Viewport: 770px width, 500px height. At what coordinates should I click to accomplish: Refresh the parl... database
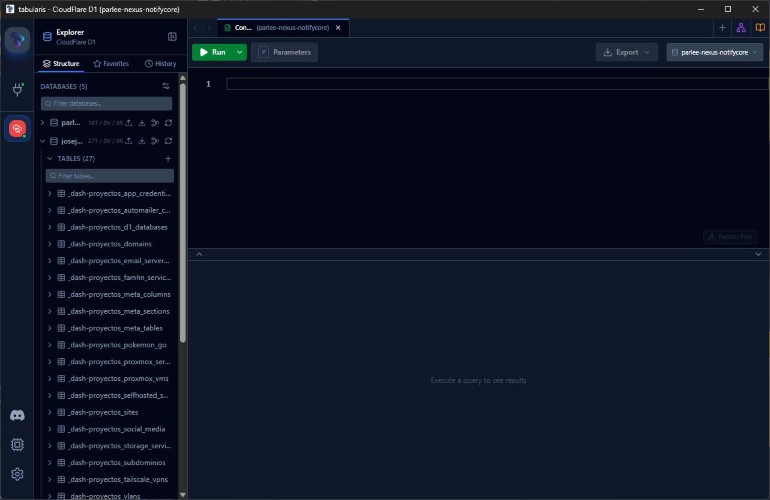point(168,123)
